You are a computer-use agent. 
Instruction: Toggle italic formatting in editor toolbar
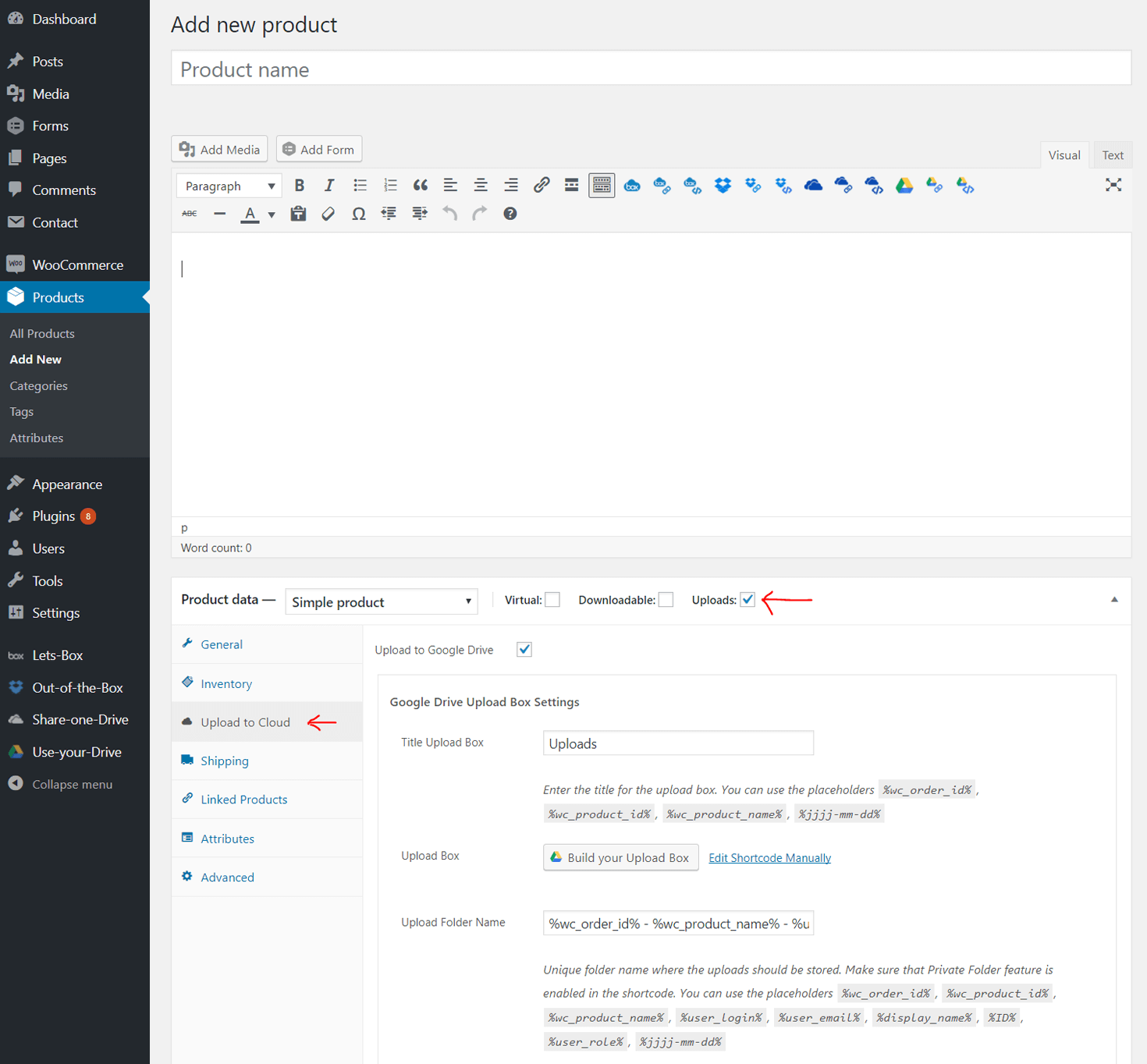point(329,186)
